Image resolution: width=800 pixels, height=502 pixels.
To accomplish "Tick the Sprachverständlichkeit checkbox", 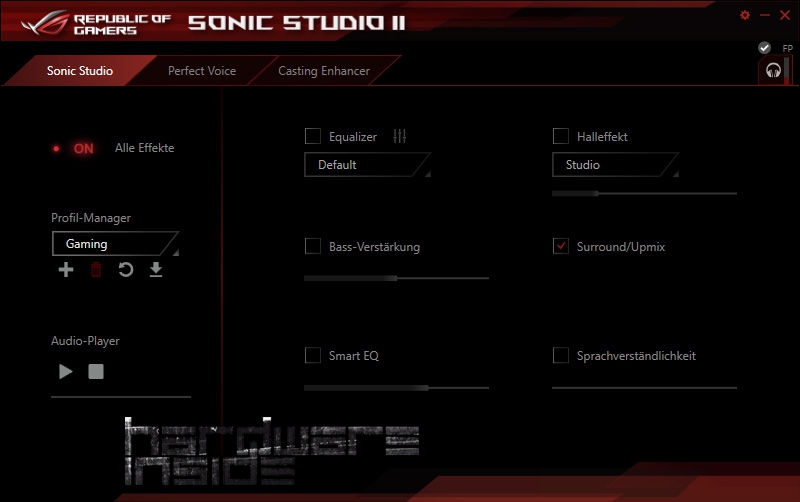I will (x=561, y=356).
